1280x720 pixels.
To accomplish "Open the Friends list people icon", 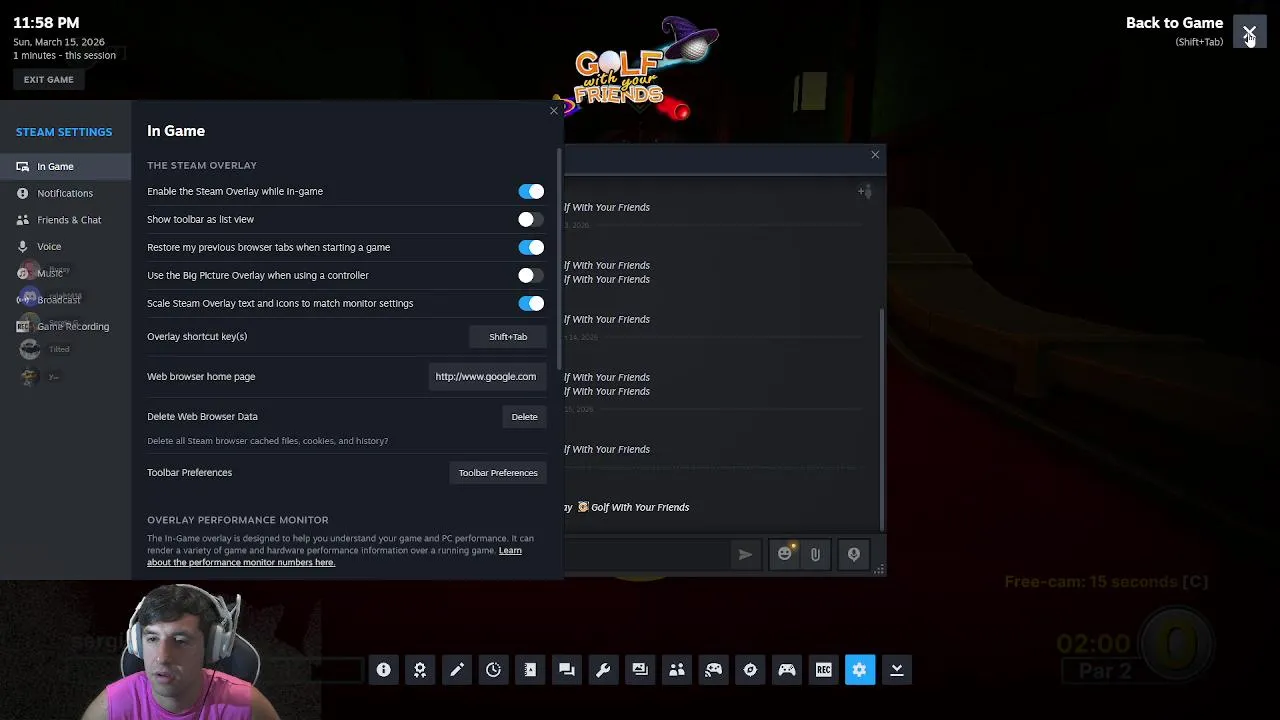I will tap(677, 670).
